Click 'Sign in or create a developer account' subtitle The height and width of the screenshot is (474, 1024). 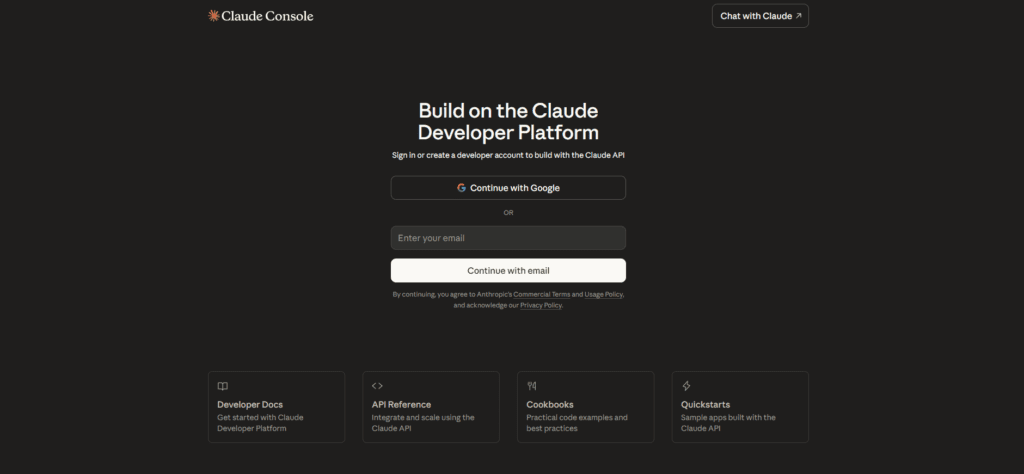(x=508, y=155)
